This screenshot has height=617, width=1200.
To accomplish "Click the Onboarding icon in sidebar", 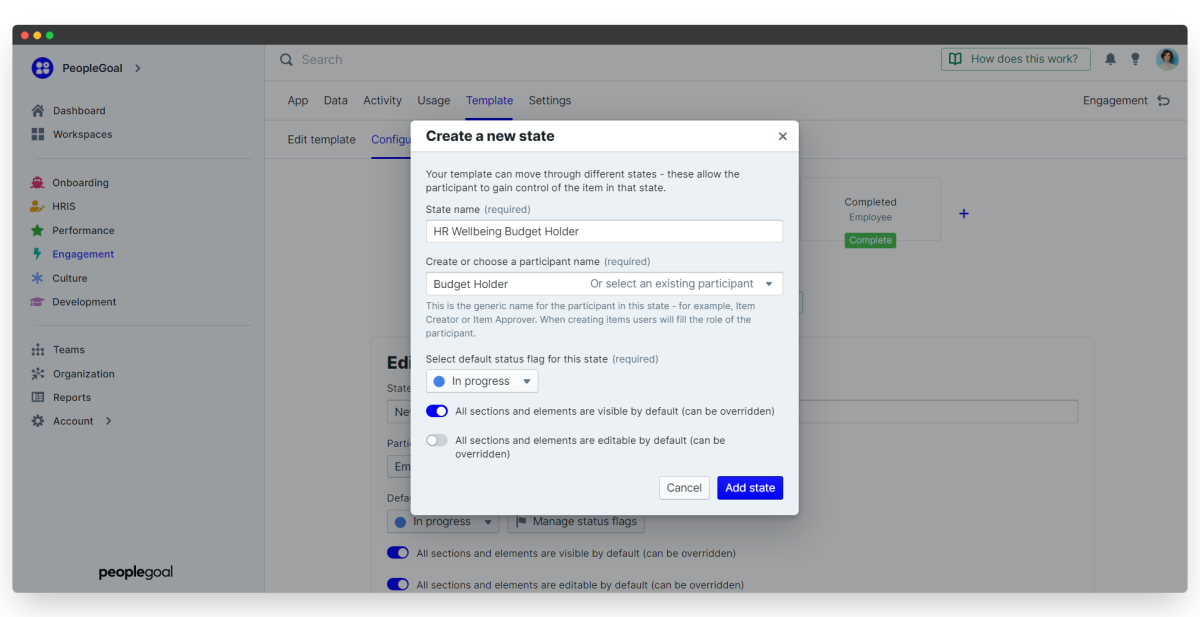I will tap(38, 183).
